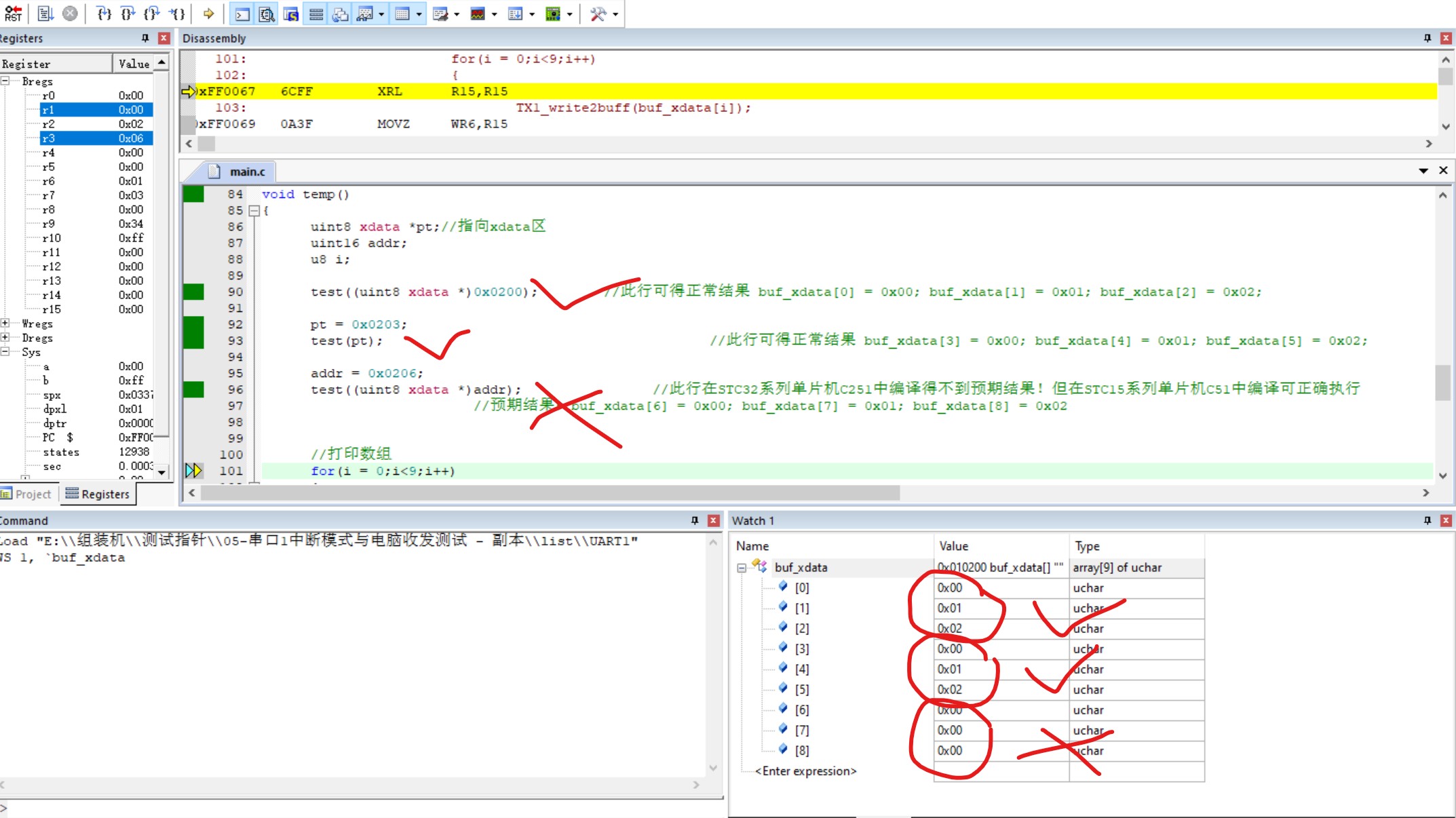Image resolution: width=1456 pixels, height=818 pixels.
Task: Toggle Command Window toolbar button
Action: click(x=242, y=14)
